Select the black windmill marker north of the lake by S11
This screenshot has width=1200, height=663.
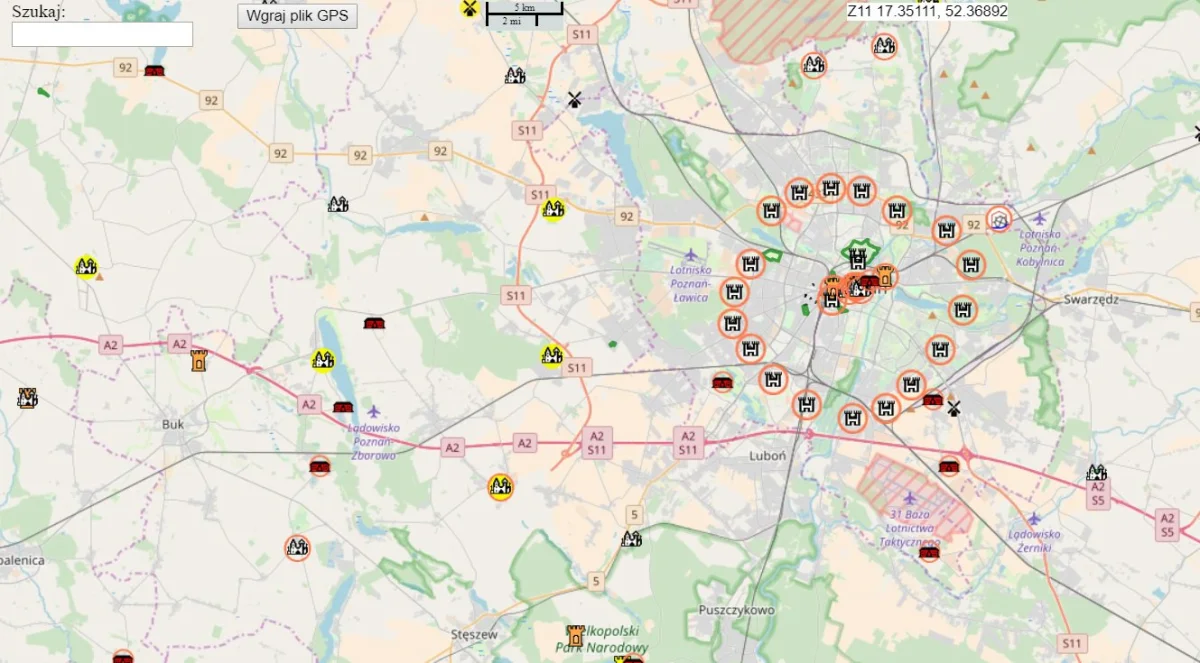[x=574, y=99]
